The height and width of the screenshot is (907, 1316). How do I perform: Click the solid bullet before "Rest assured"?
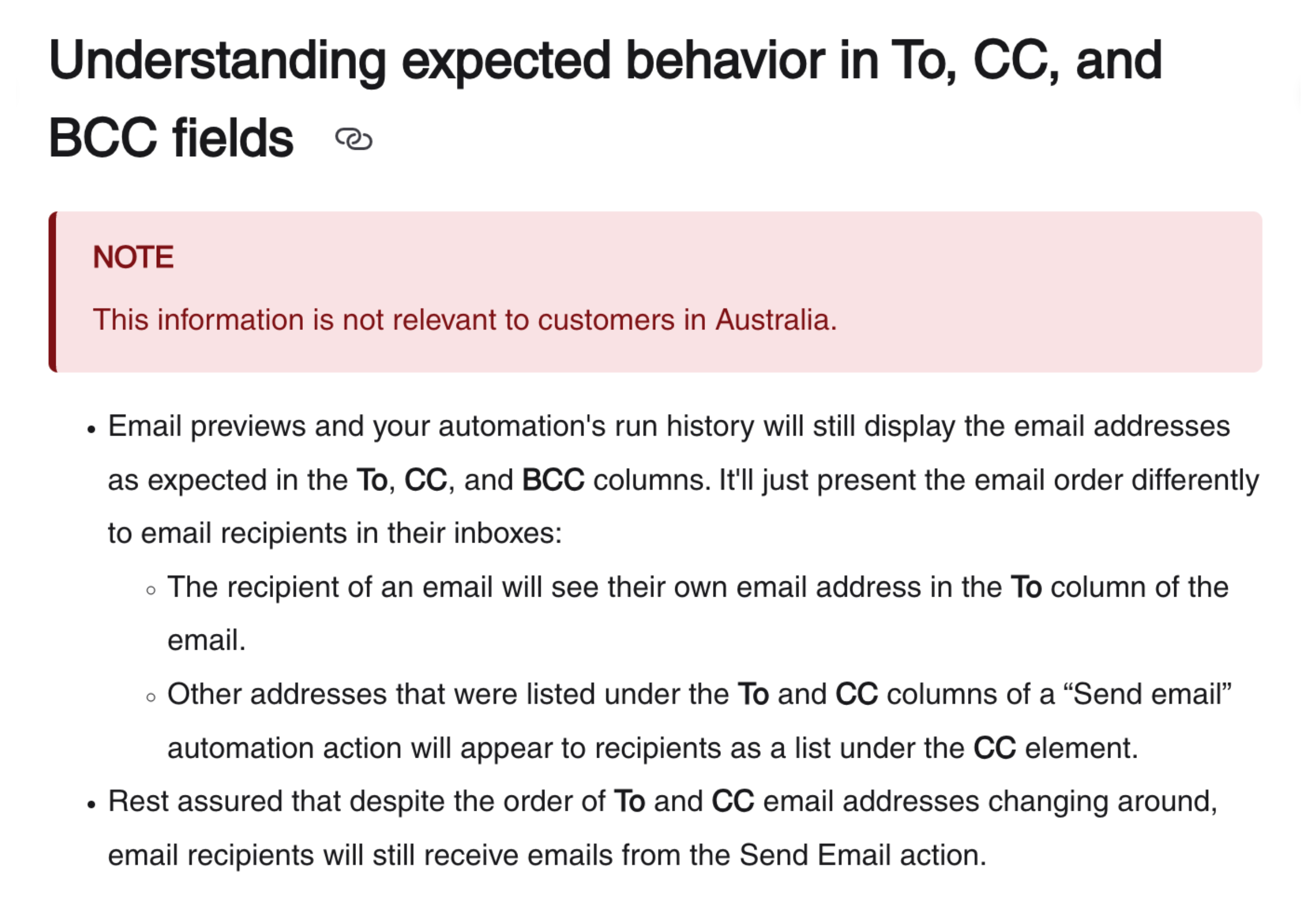pos(91,806)
